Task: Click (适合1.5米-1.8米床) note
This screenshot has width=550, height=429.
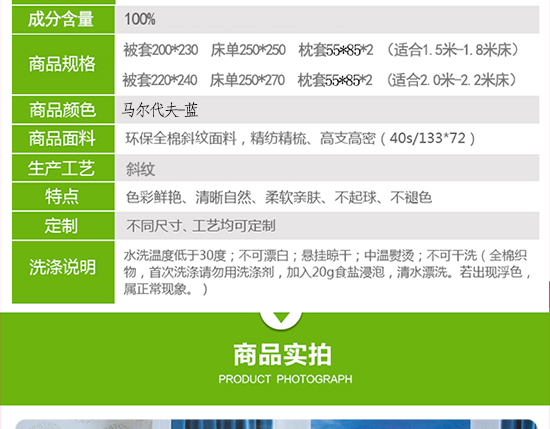Action: pyautogui.click(x=452, y=50)
